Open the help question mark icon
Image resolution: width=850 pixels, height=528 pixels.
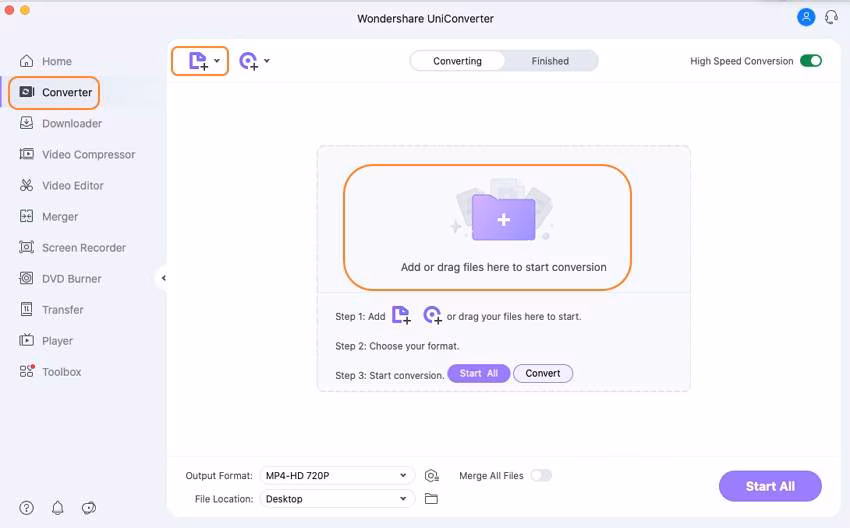click(26, 507)
